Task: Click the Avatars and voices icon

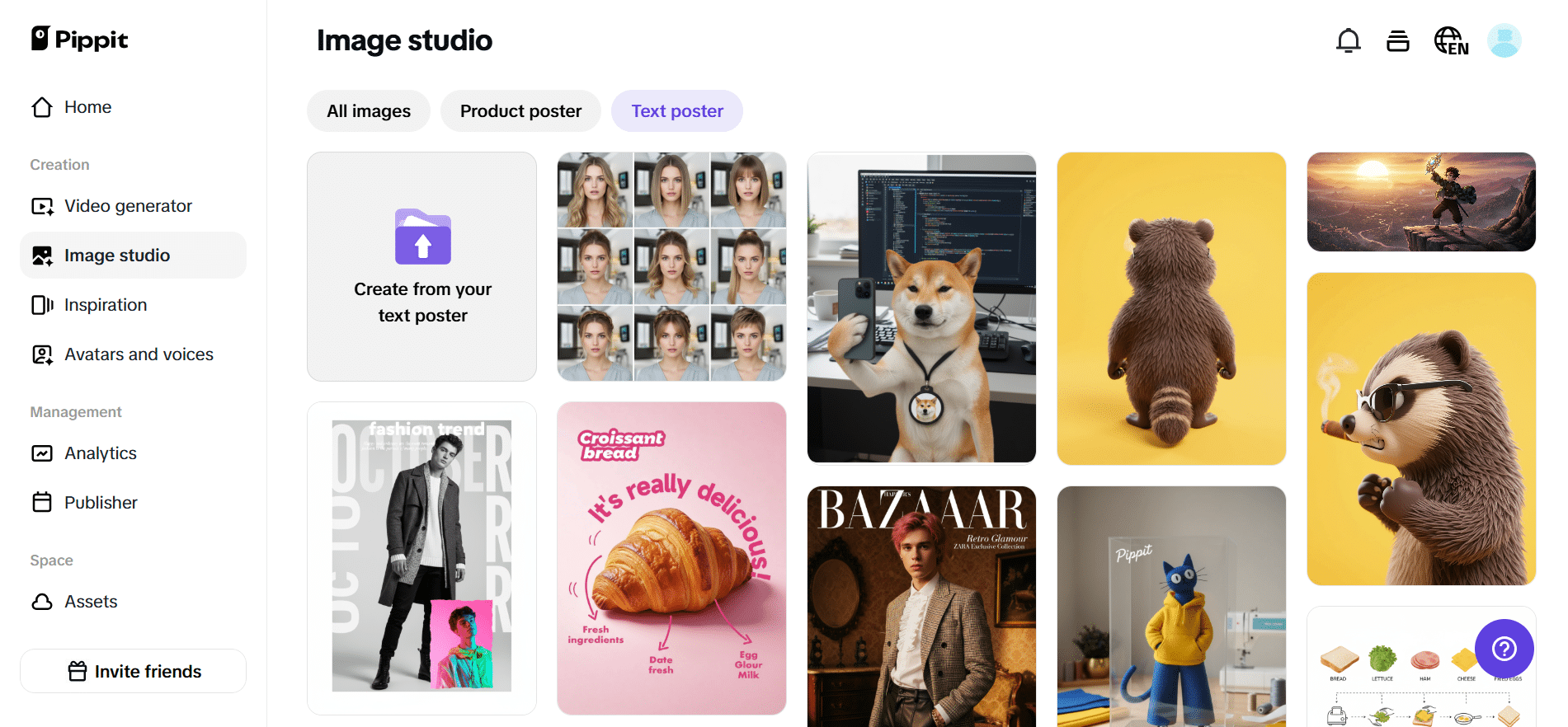Action: tap(42, 354)
